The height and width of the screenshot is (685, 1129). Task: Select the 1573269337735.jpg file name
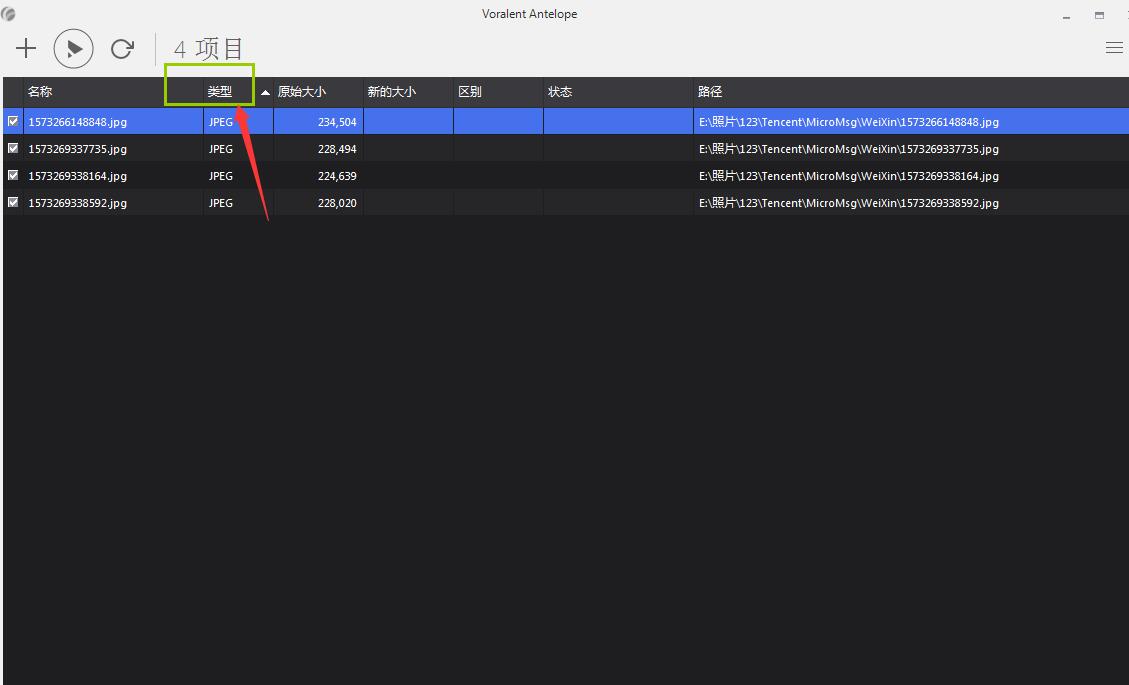(x=78, y=149)
